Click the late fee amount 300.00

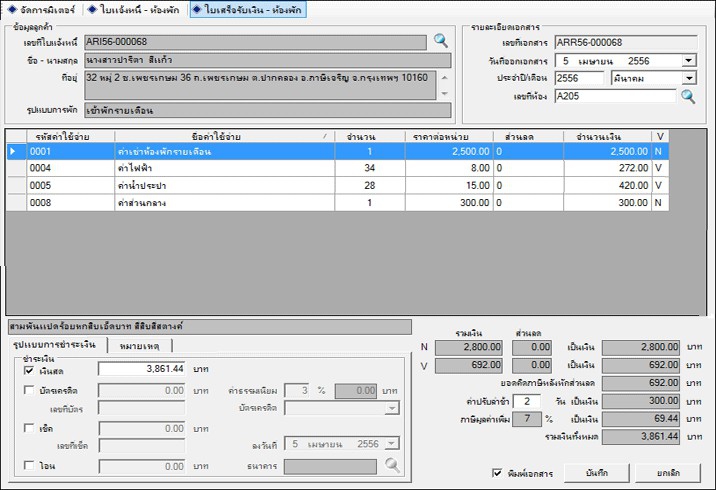point(641,401)
